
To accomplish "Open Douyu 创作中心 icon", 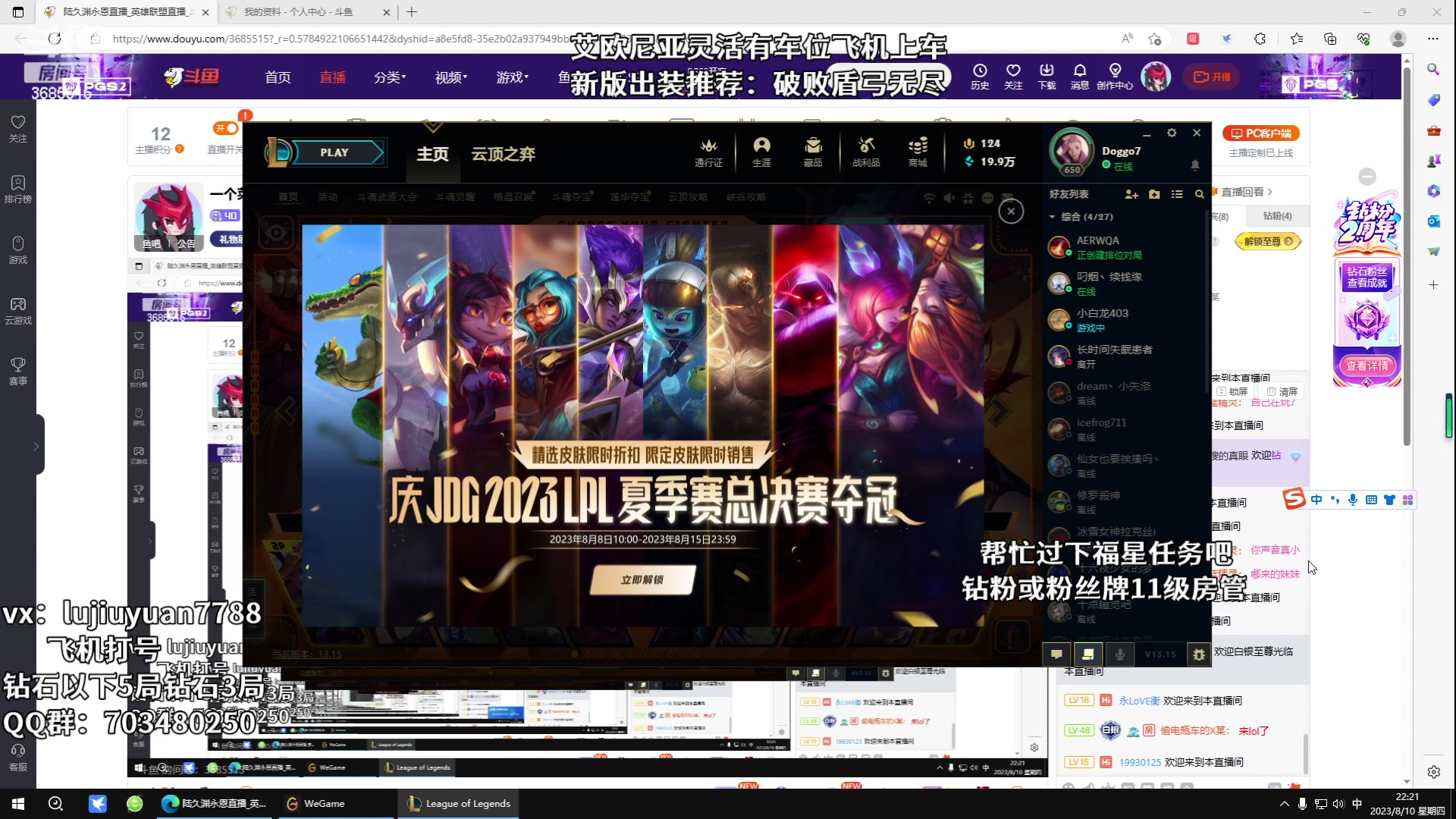I will [1115, 77].
